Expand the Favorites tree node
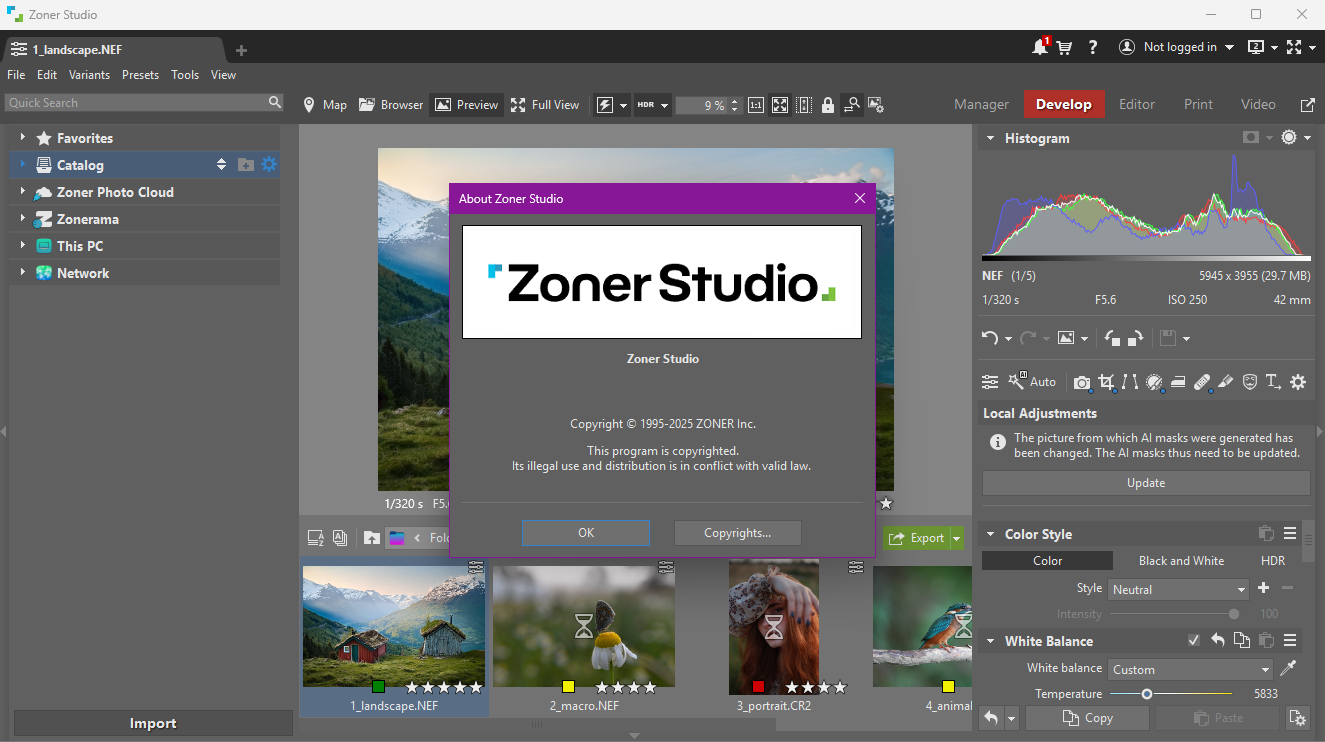 coord(22,138)
